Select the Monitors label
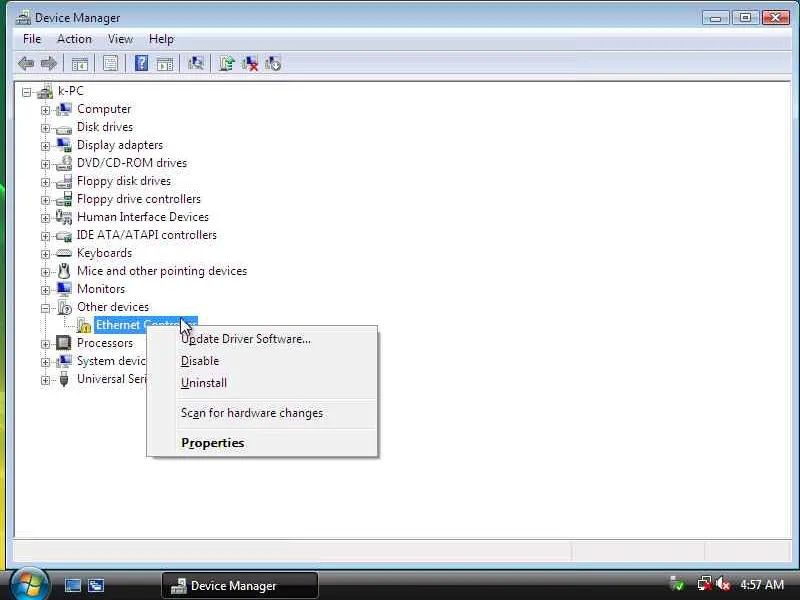This screenshot has height=600, width=800. click(101, 289)
